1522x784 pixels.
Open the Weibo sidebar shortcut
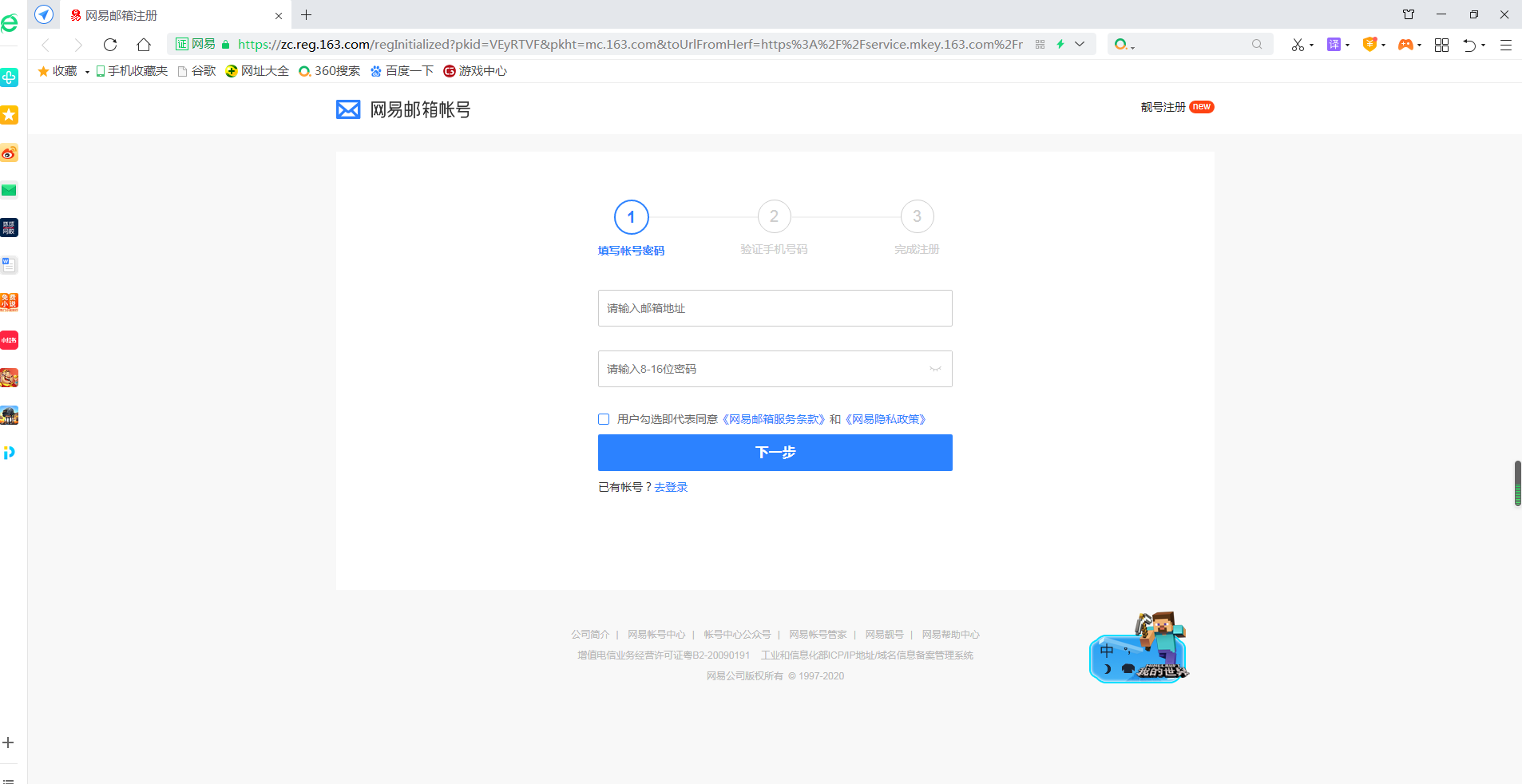[9, 153]
